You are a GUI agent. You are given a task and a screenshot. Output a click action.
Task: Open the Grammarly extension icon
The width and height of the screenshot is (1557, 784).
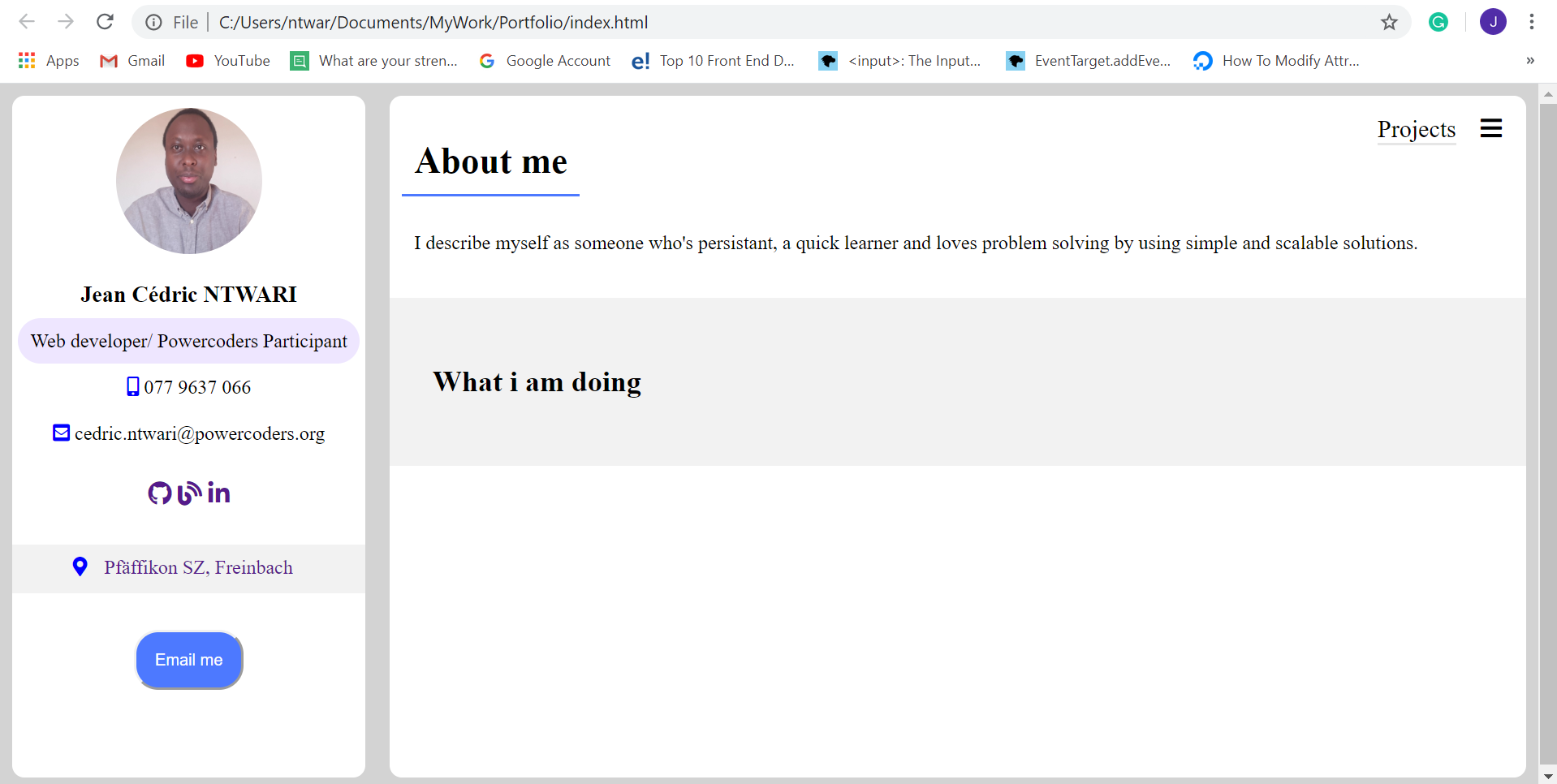(x=1438, y=22)
